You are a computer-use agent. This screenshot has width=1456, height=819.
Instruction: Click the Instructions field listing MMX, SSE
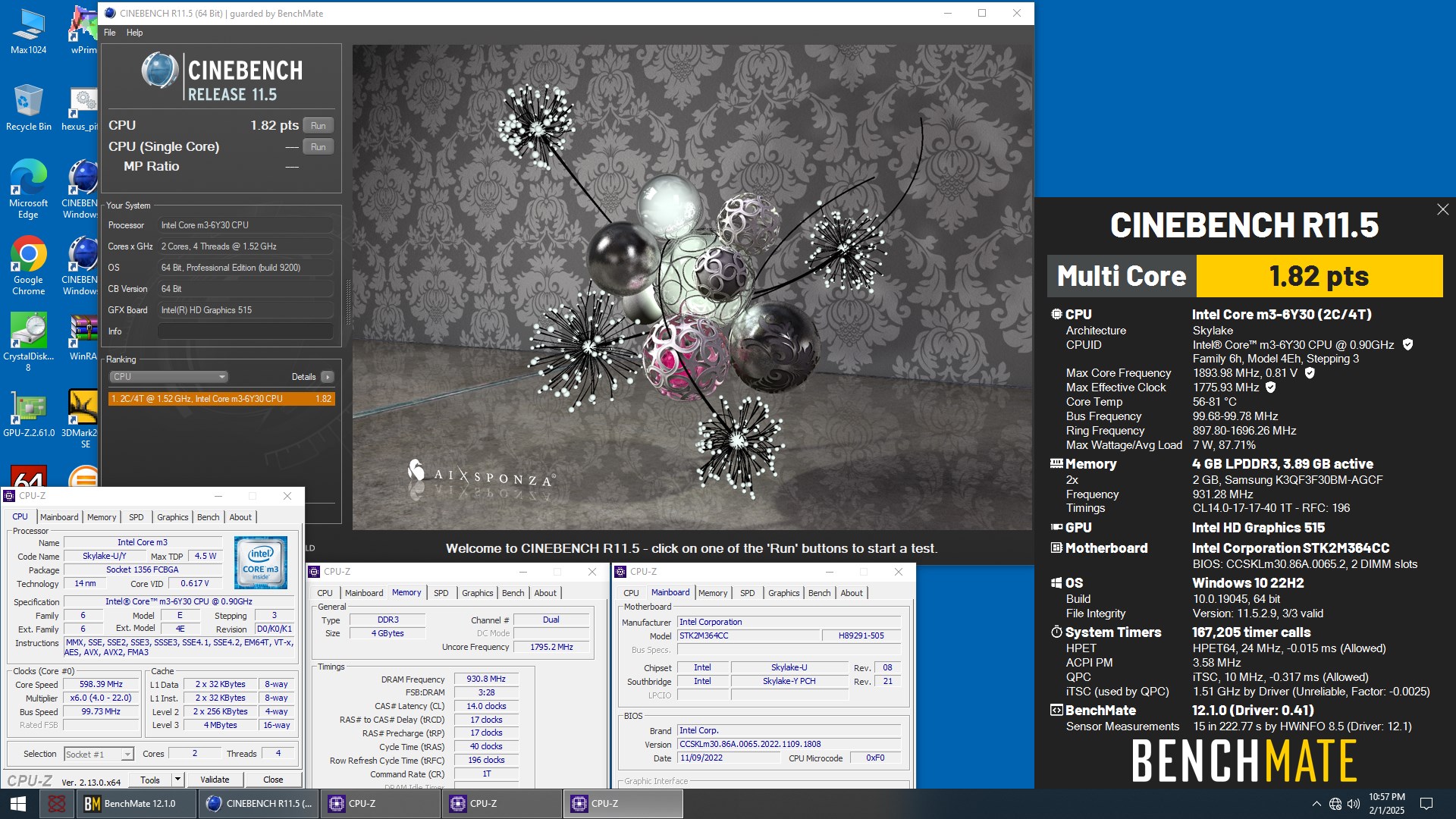tap(179, 648)
